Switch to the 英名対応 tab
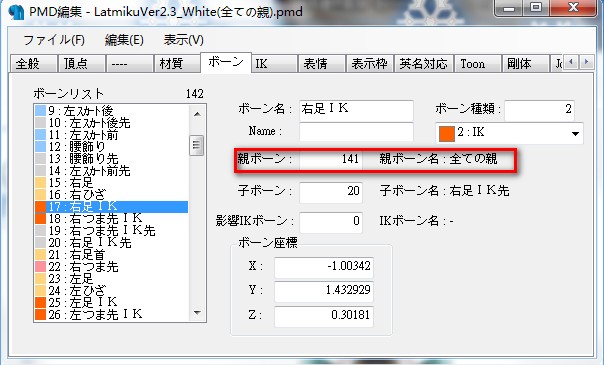Screen dimensions: 604x365 point(424,64)
